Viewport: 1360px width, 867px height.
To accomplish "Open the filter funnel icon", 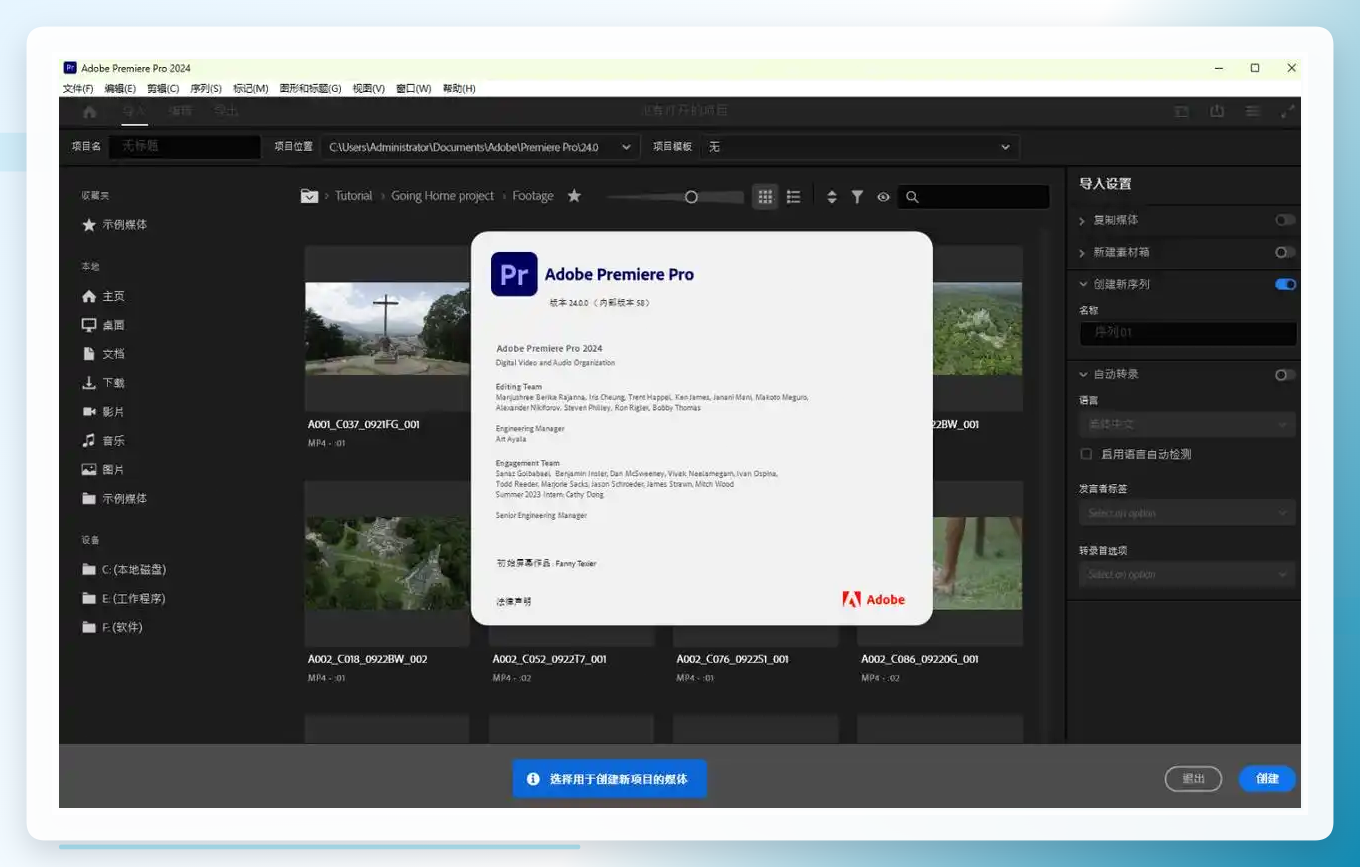I will click(x=857, y=197).
